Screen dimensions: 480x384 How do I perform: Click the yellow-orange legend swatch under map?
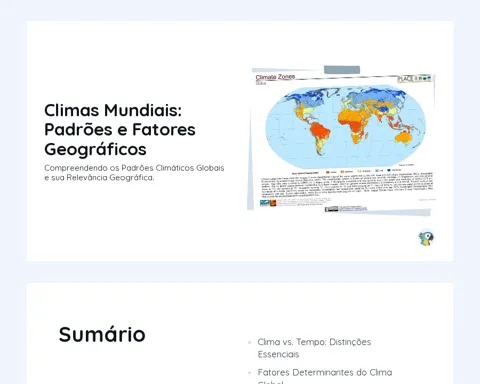pyautogui.click(x=342, y=172)
